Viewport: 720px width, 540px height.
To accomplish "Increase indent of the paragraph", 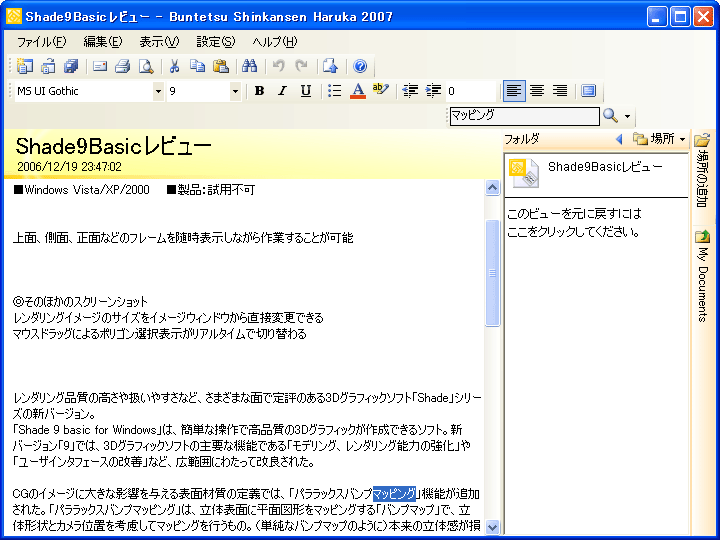I will pyautogui.click(x=433, y=91).
